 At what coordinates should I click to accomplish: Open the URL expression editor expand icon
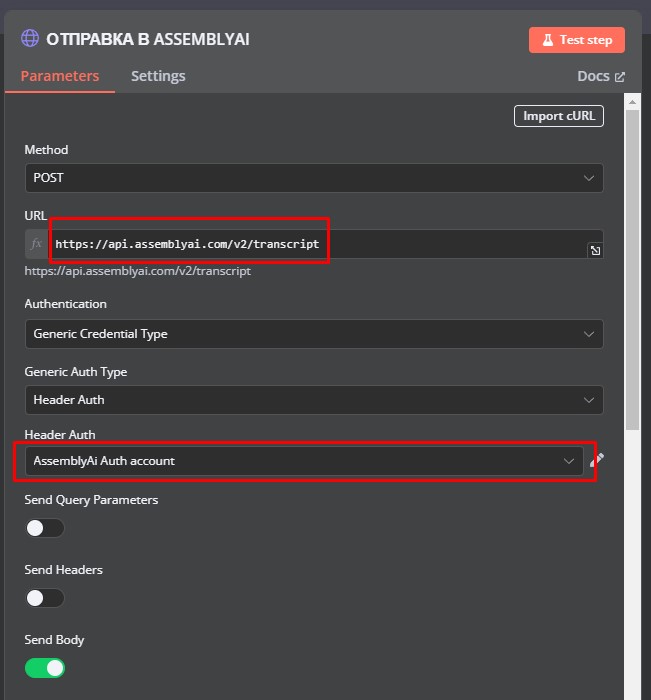point(595,250)
